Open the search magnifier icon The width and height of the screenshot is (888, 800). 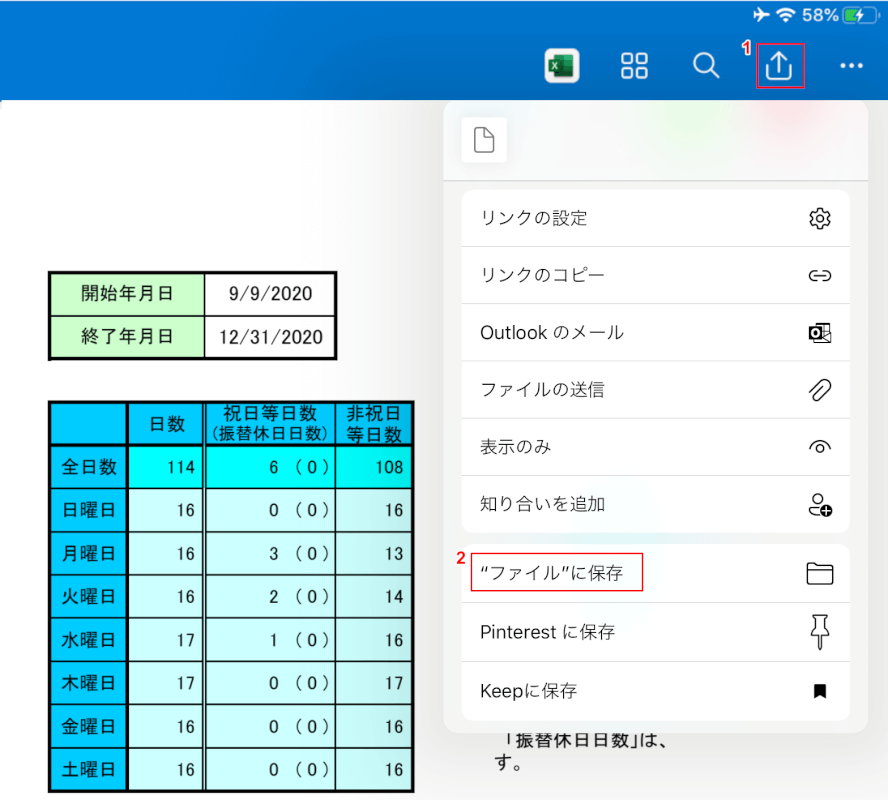pos(706,66)
